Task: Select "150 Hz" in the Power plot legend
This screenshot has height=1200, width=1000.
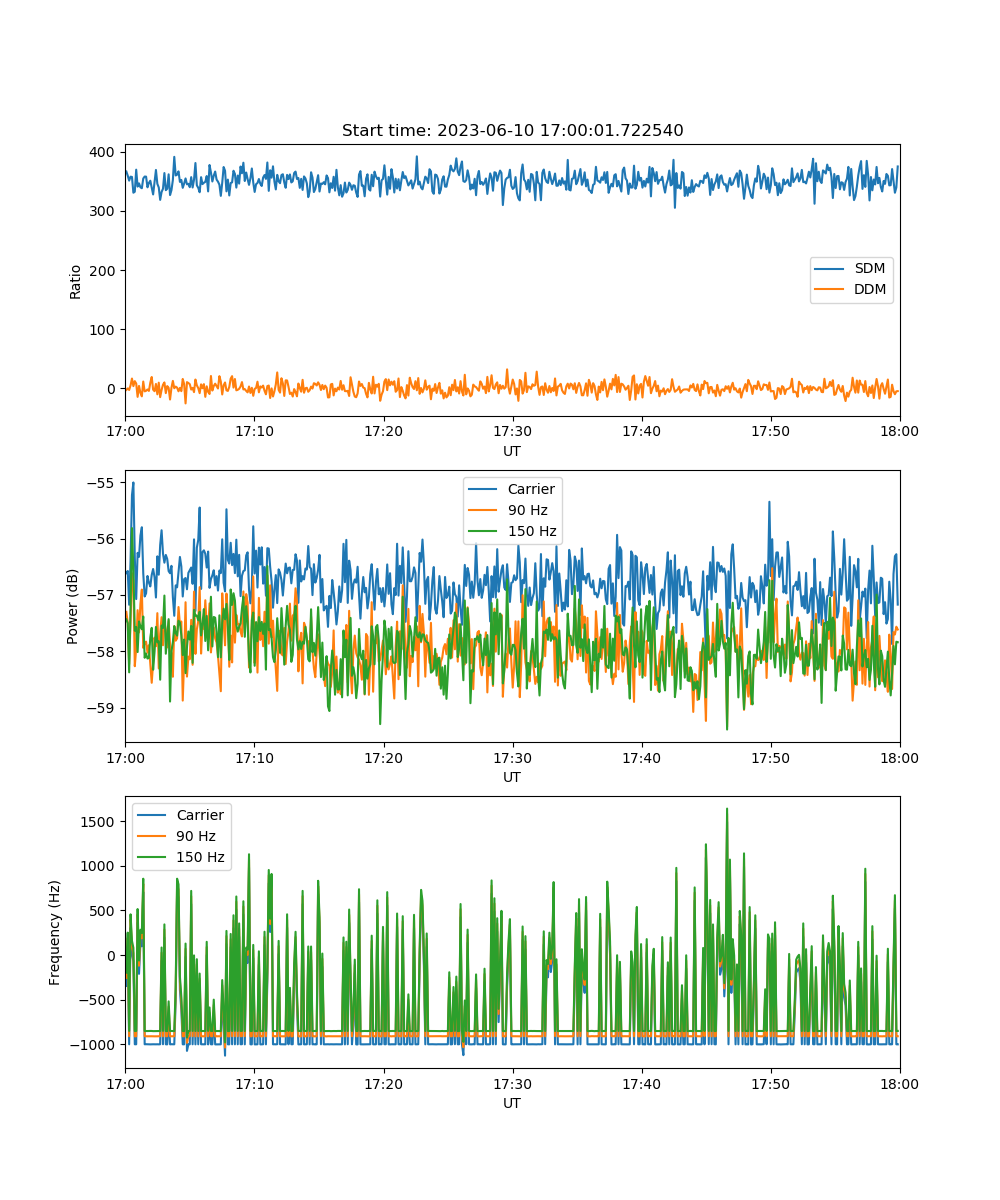Action: (532, 531)
